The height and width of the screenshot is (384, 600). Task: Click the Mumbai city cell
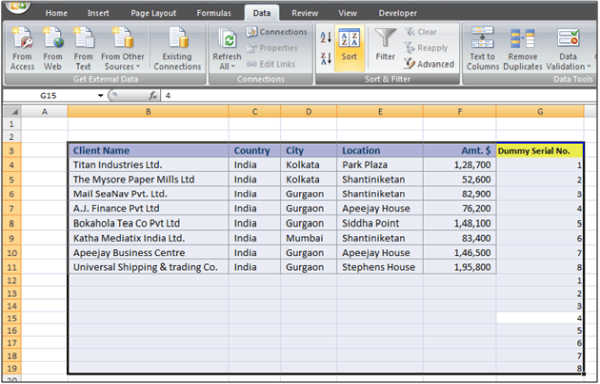(308, 238)
